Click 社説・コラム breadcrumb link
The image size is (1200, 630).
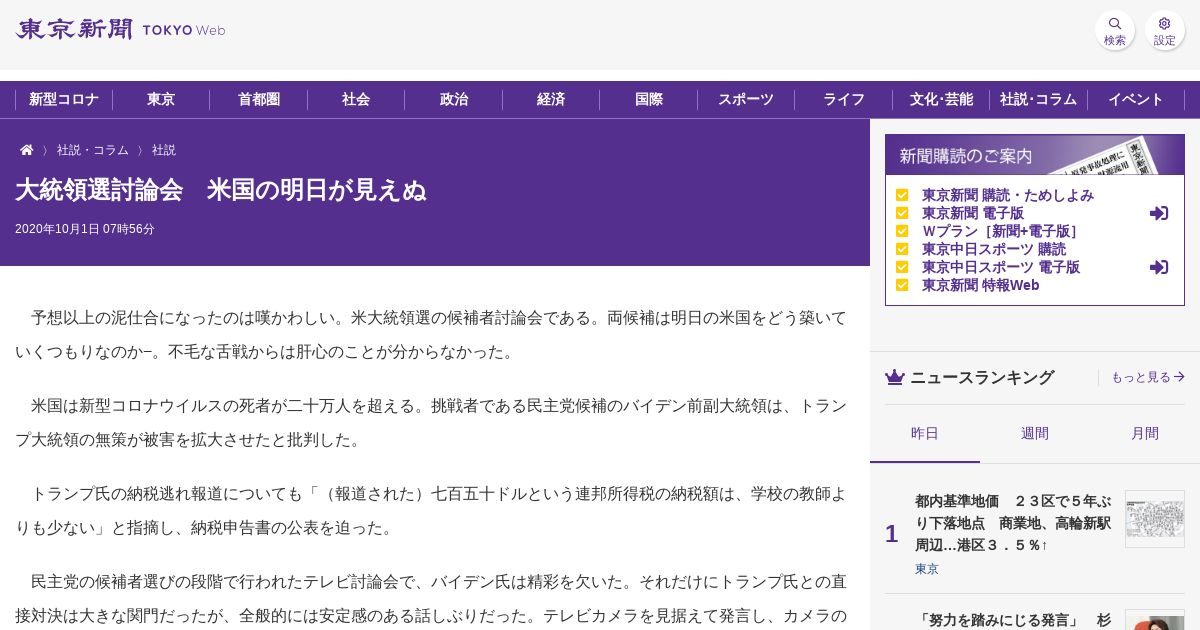pyautogui.click(x=93, y=150)
